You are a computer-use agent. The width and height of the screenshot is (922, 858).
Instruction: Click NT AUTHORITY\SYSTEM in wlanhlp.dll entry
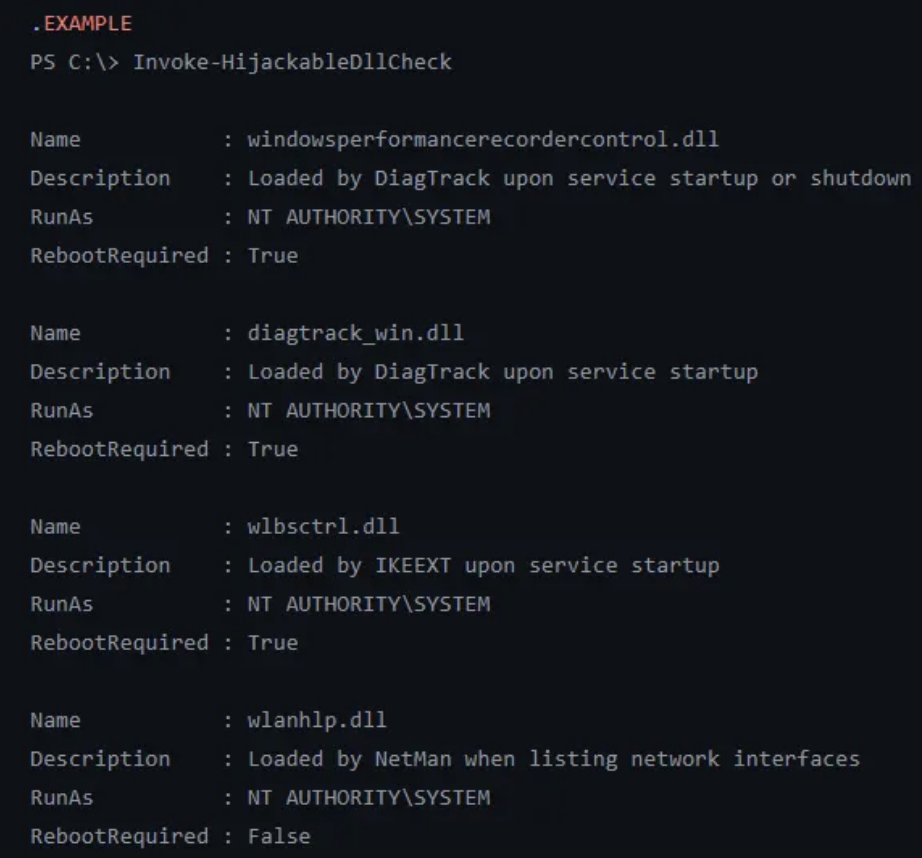(369, 798)
